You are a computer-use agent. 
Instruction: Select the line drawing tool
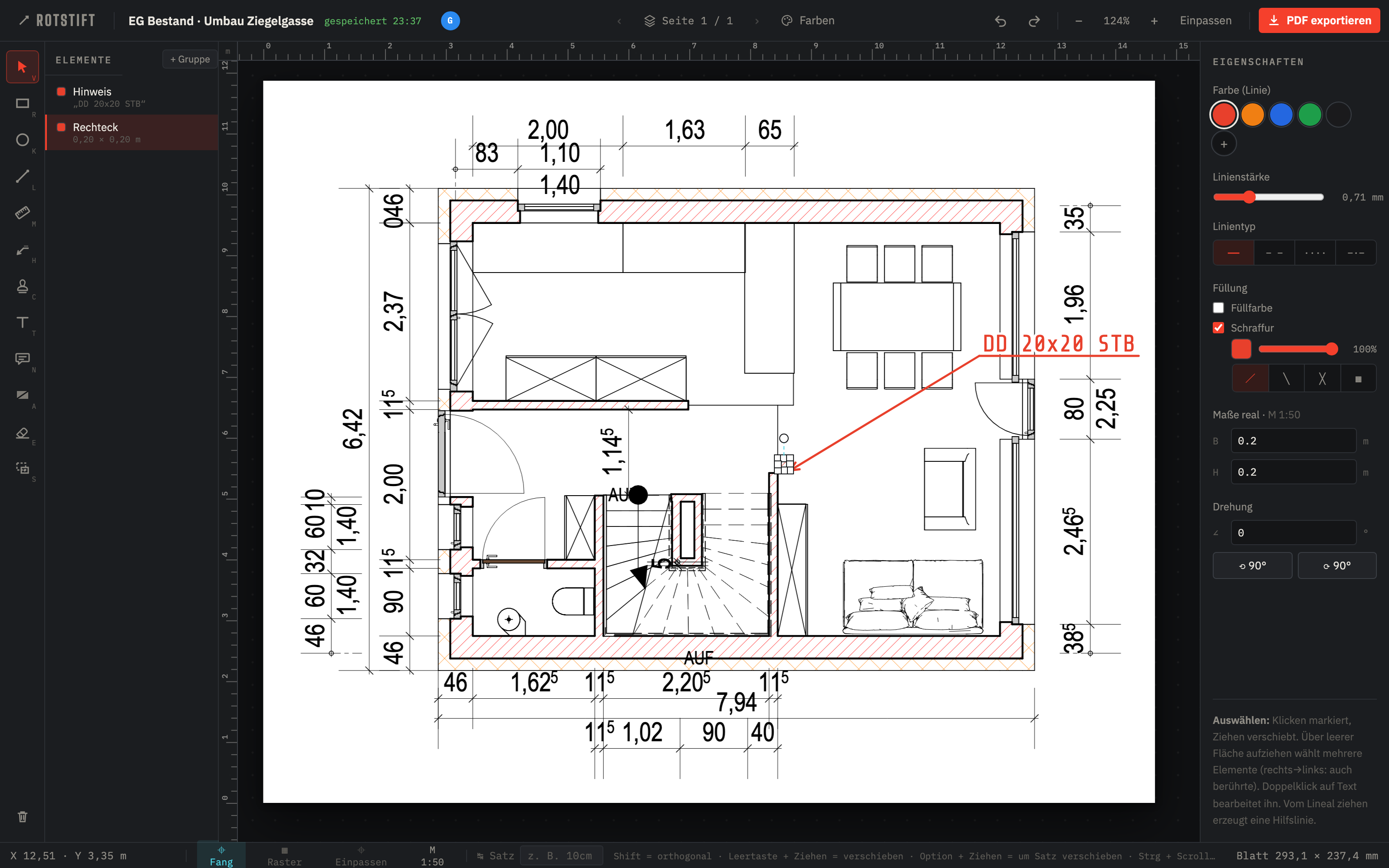click(x=23, y=176)
